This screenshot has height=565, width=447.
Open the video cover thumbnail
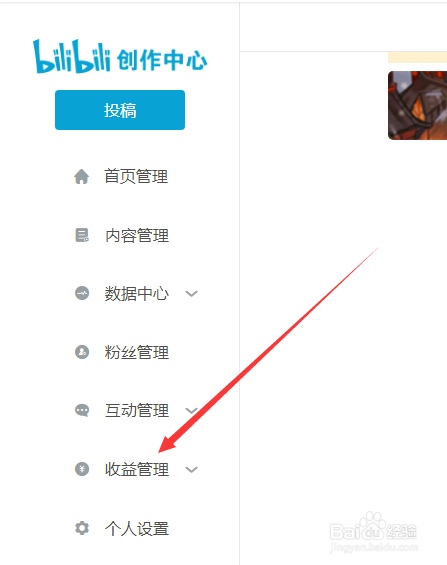coord(417,105)
